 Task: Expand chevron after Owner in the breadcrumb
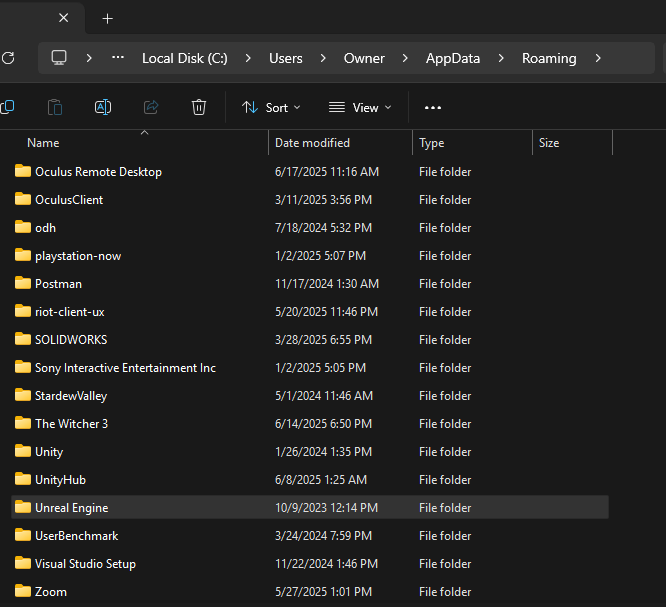click(x=405, y=58)
